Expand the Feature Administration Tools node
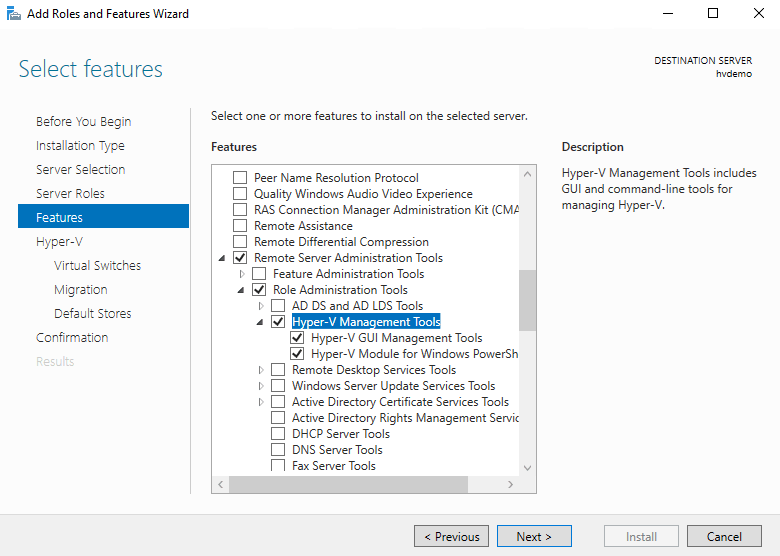Image resolution: width=780 pixels, height=556 pixels. pyautogui.click(x=242, y=274)
